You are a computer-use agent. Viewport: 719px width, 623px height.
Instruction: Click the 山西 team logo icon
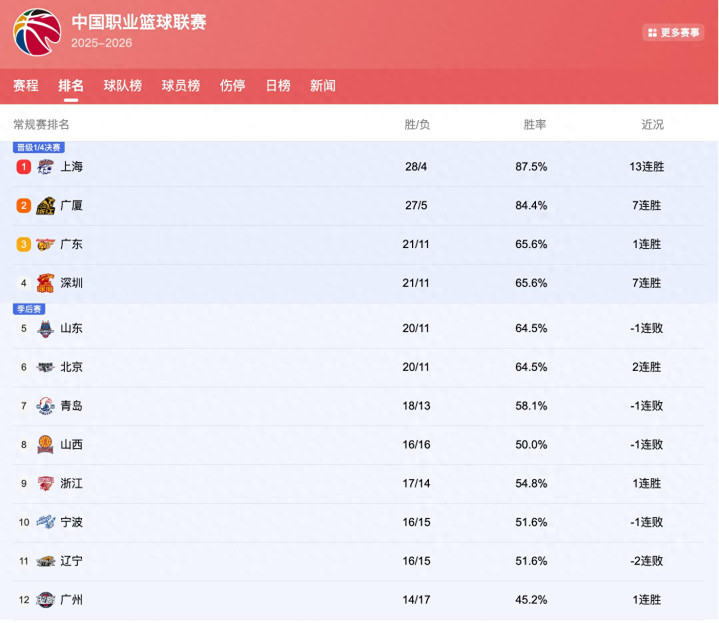pos(45,445)
